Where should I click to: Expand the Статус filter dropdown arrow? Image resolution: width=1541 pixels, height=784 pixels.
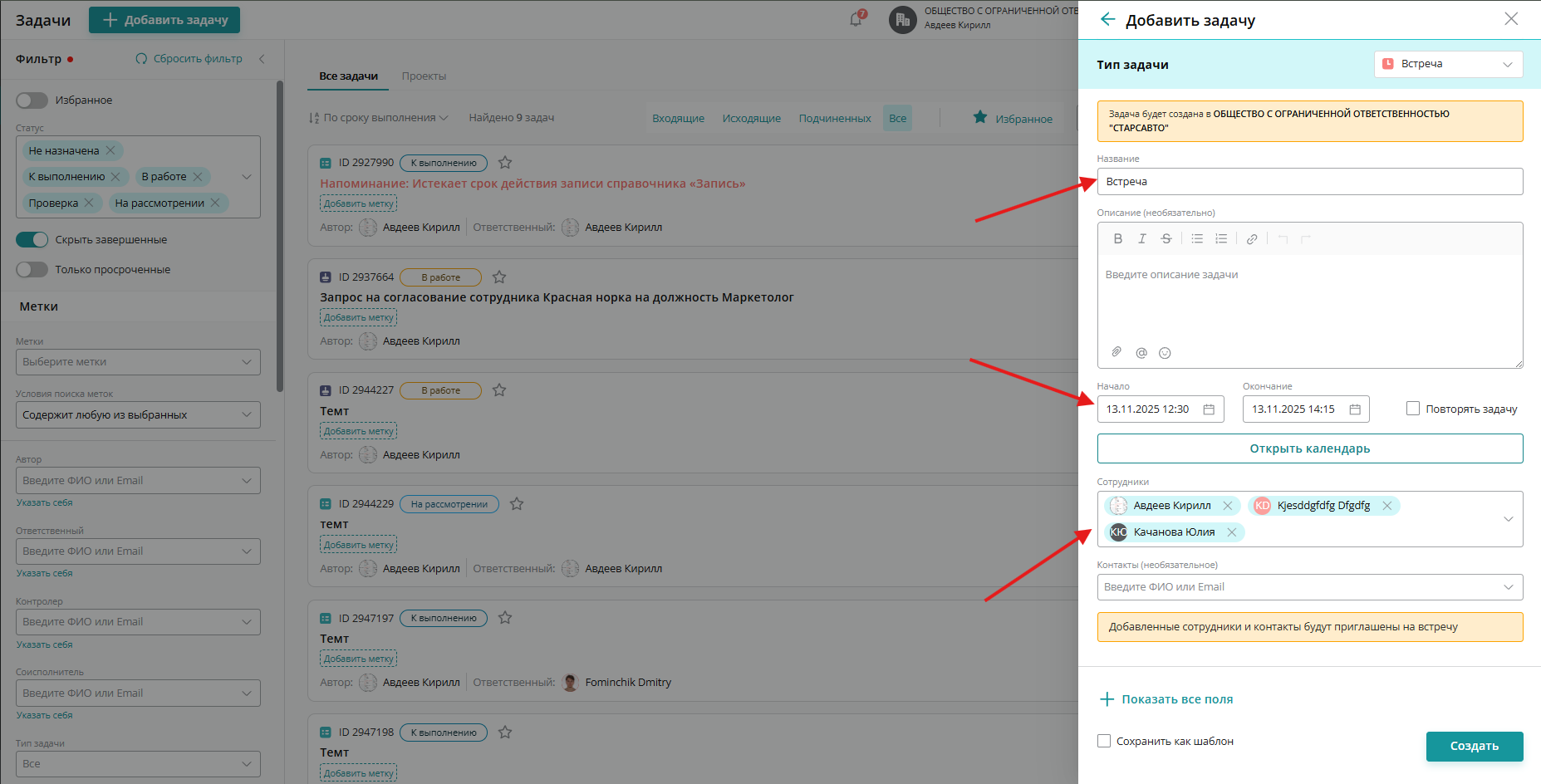[247, 177]
